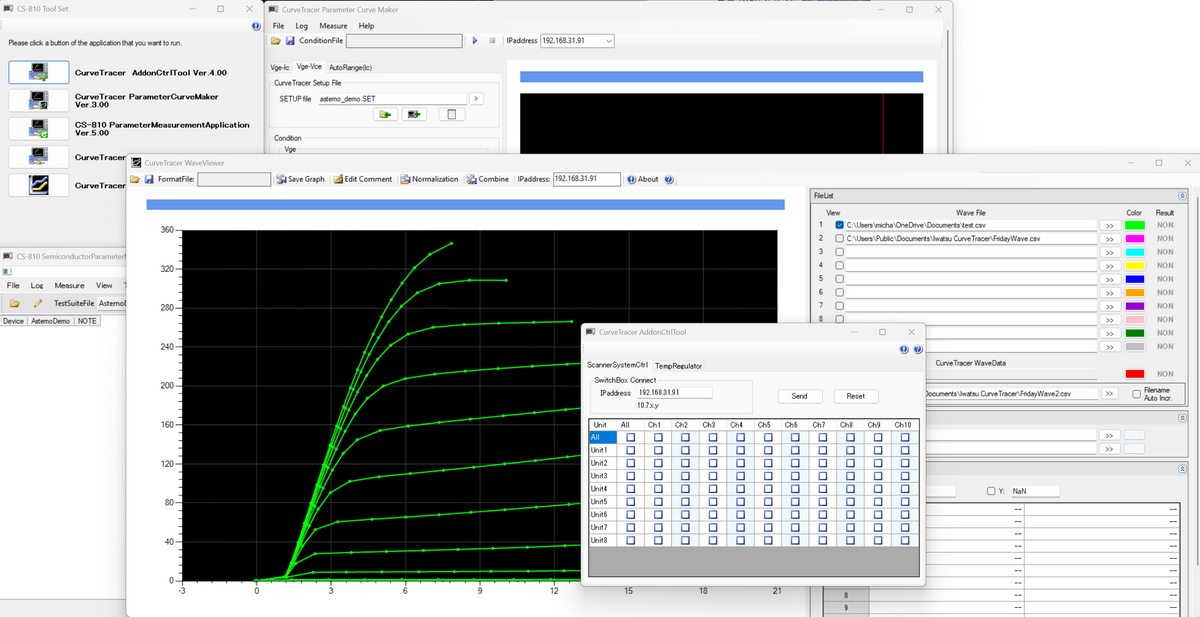This screenshot has width=1200, height=617.
Task: Check View checkbox for FileList row 3
Action: coord(839,252)
